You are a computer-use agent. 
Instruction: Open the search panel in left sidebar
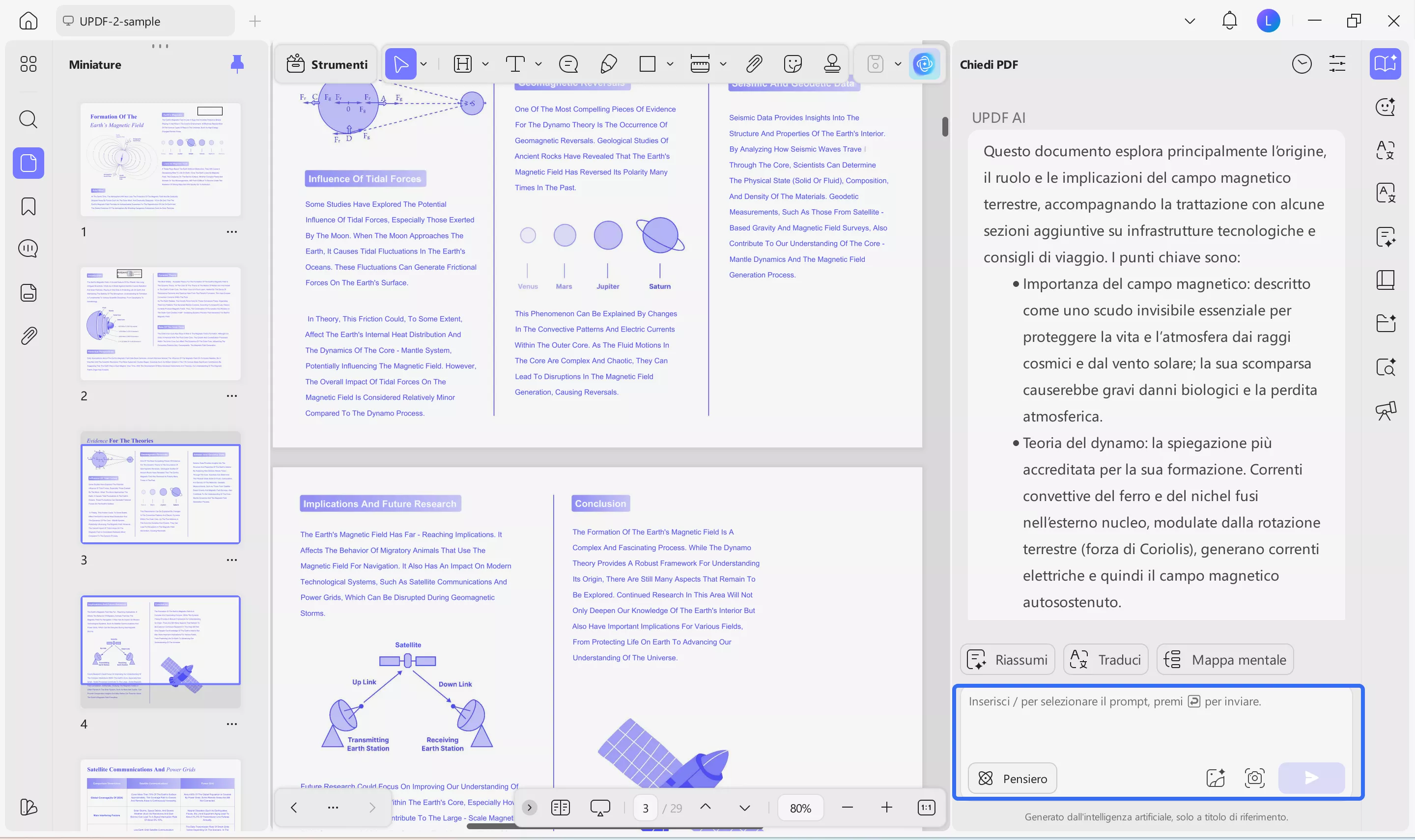click(x=28, y=119)
